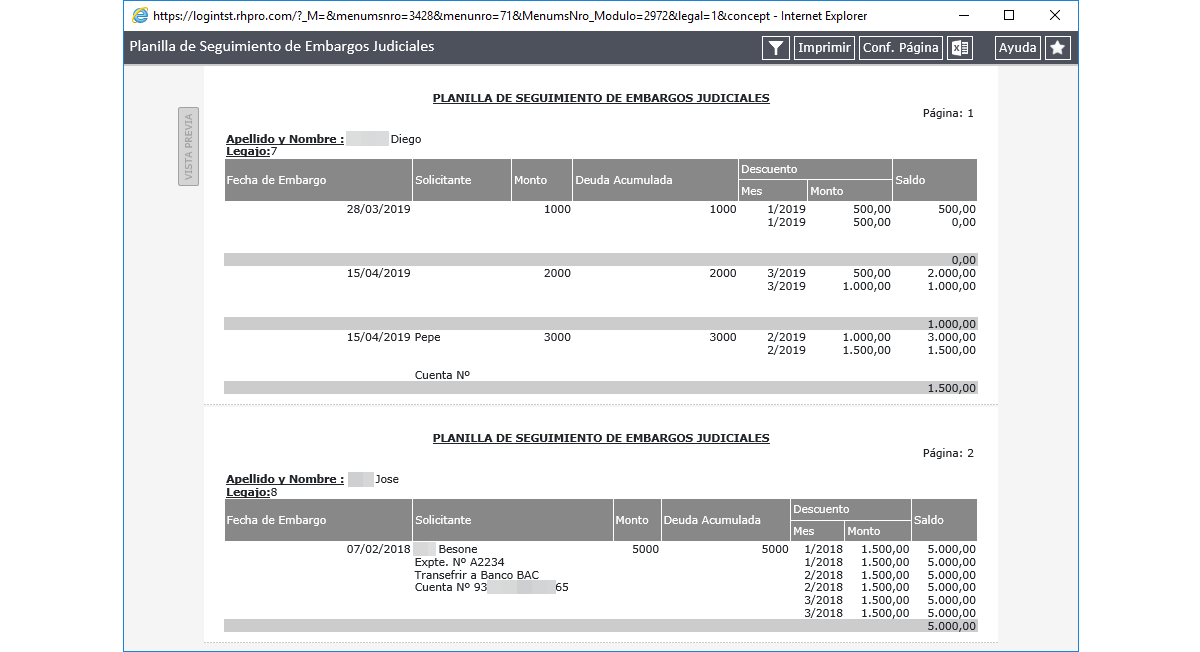Click page 1 report title heading
1200x652 pixels.
601,98
